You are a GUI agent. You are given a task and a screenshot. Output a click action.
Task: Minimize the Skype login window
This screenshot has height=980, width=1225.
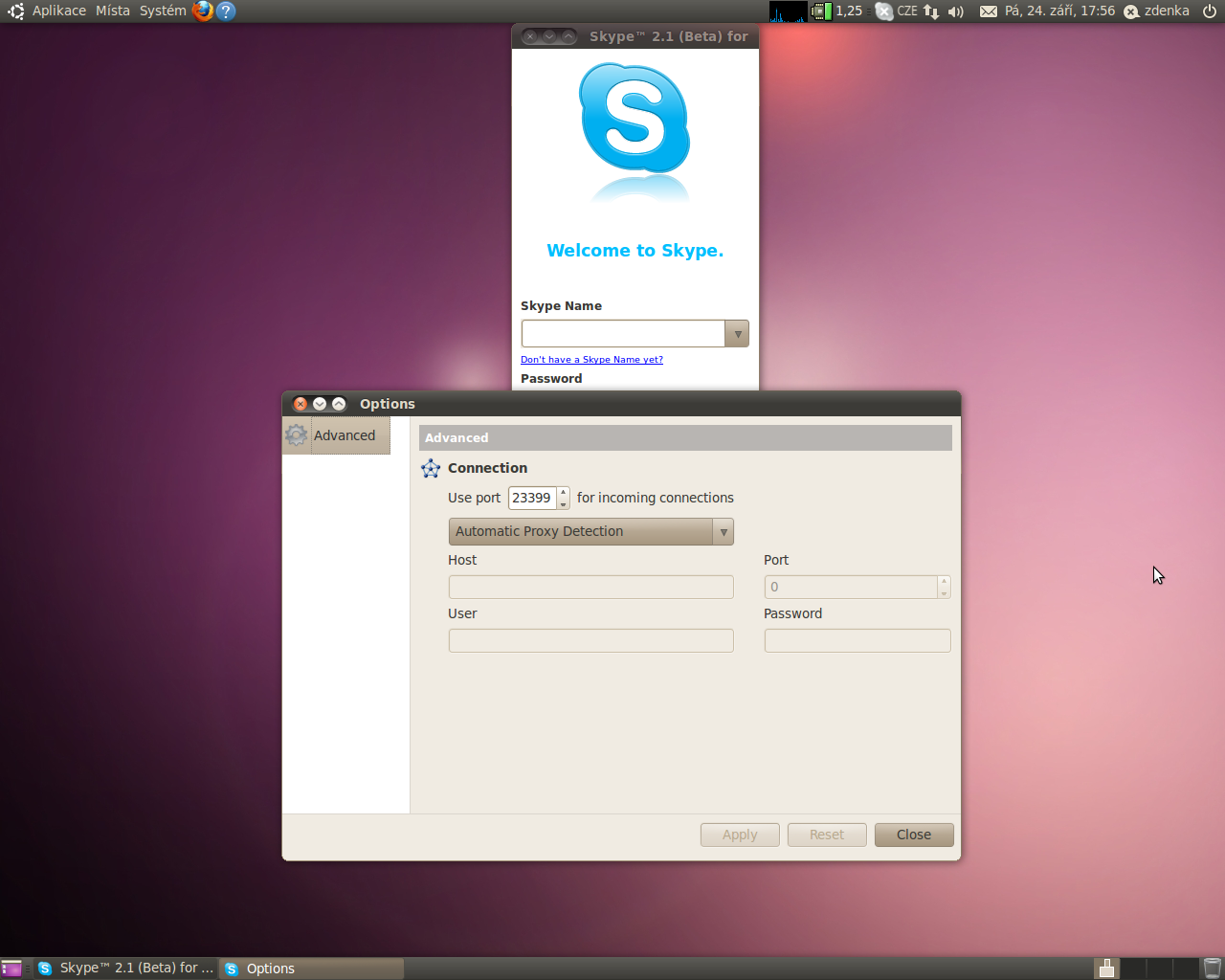[x=549, y=36]
